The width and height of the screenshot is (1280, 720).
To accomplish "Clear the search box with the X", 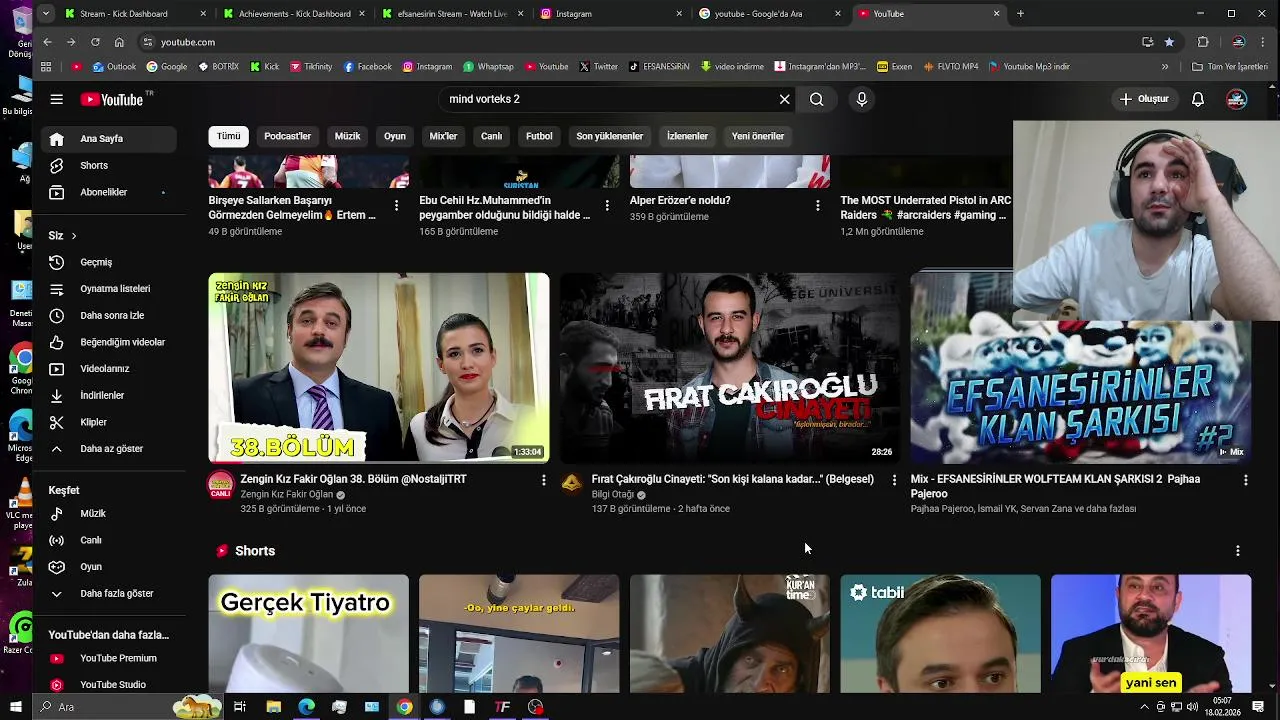I will (x=785, y=99).
